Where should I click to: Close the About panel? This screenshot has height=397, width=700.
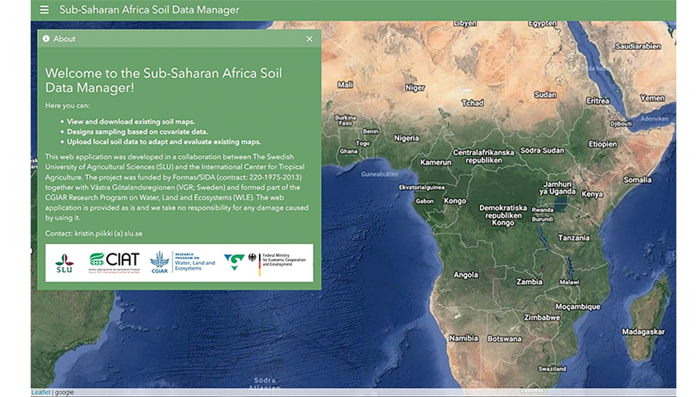coord(309,39)
